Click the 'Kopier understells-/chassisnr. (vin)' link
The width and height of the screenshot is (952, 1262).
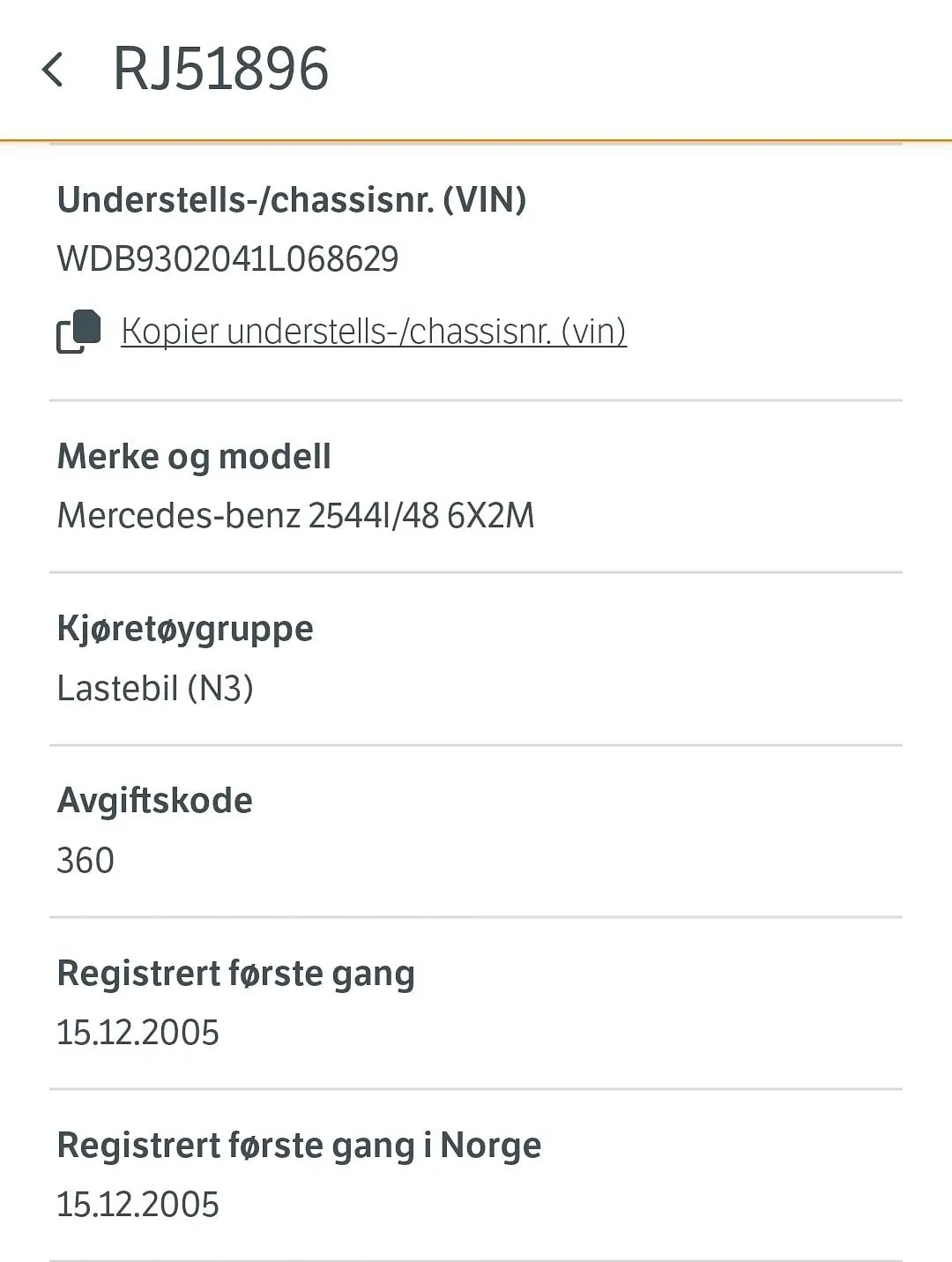tap(374, 332)
